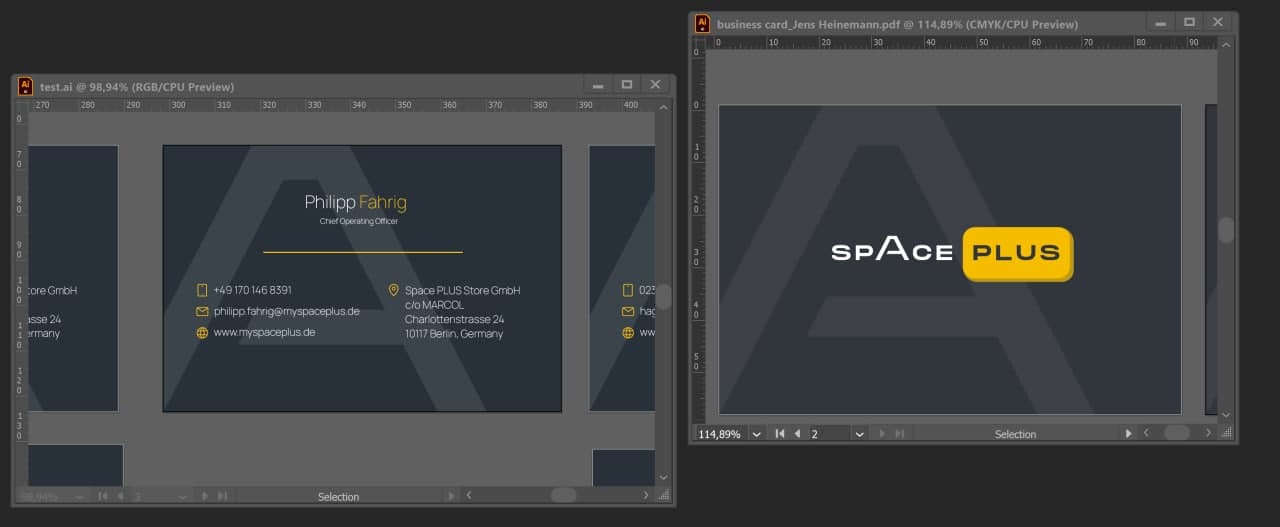Click the vertical scrollbar thumb in PDF window
Screen dimensions: 1280x527
click(x=1226, y=230)
